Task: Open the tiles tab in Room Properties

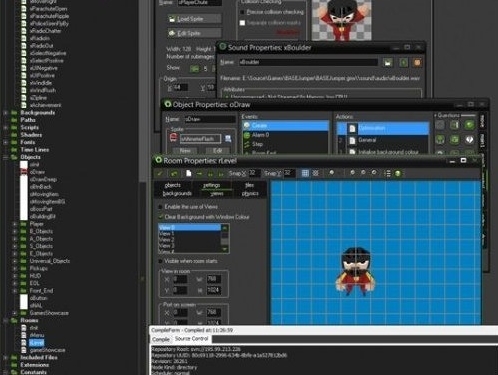Action: pos(250,185)
